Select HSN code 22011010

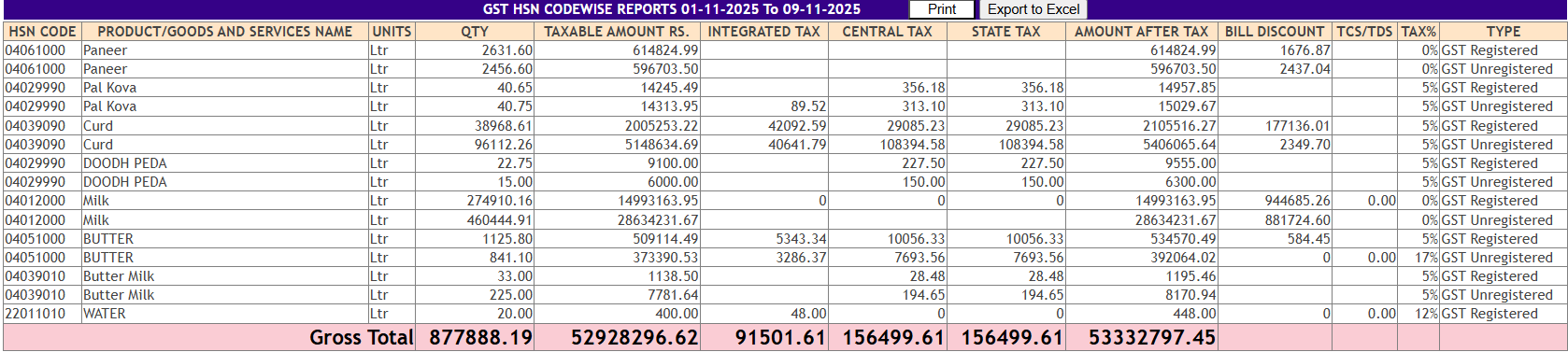pos(36,314)
